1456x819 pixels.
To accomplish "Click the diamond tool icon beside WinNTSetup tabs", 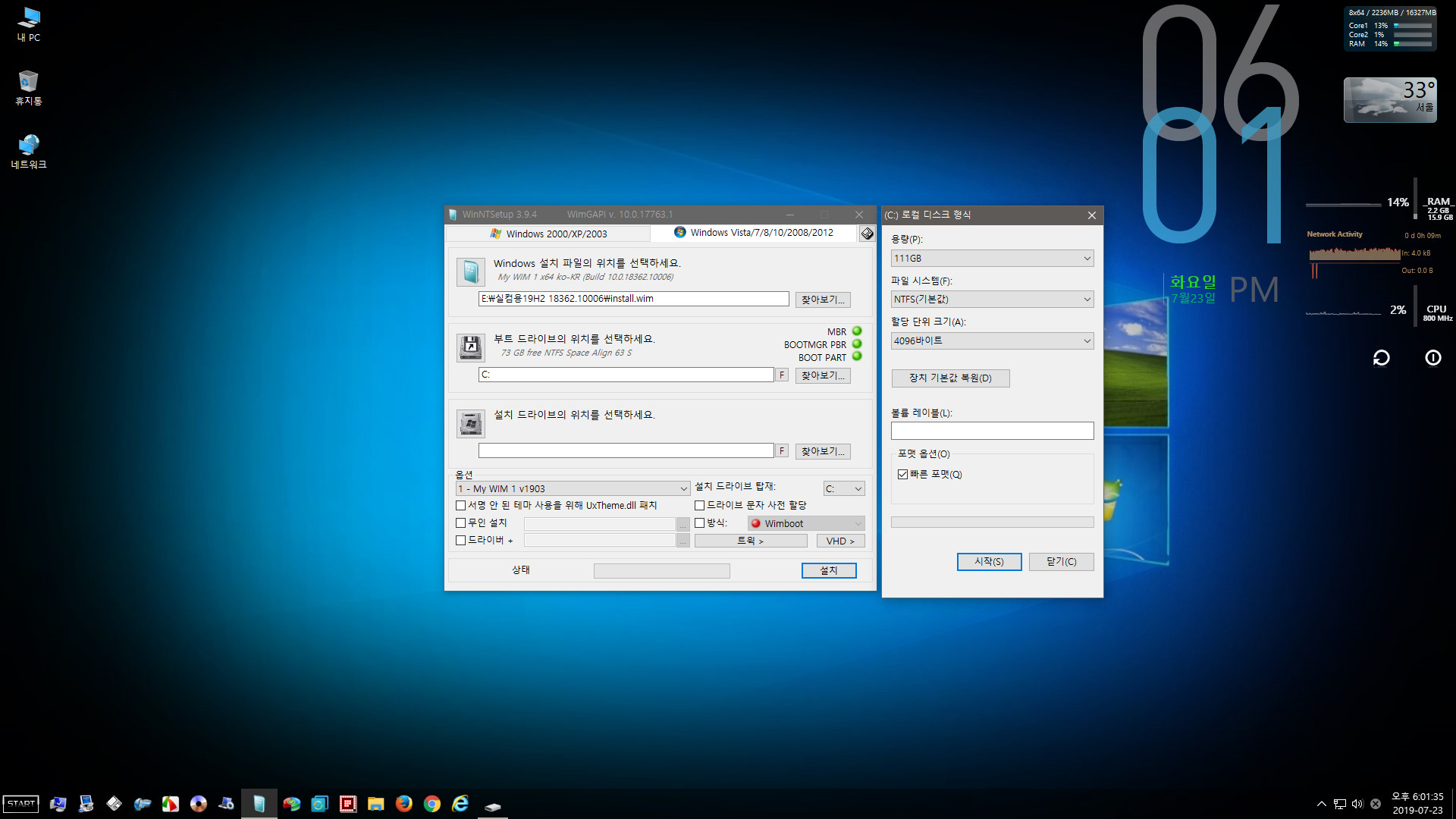I will [x=867, y=234].
